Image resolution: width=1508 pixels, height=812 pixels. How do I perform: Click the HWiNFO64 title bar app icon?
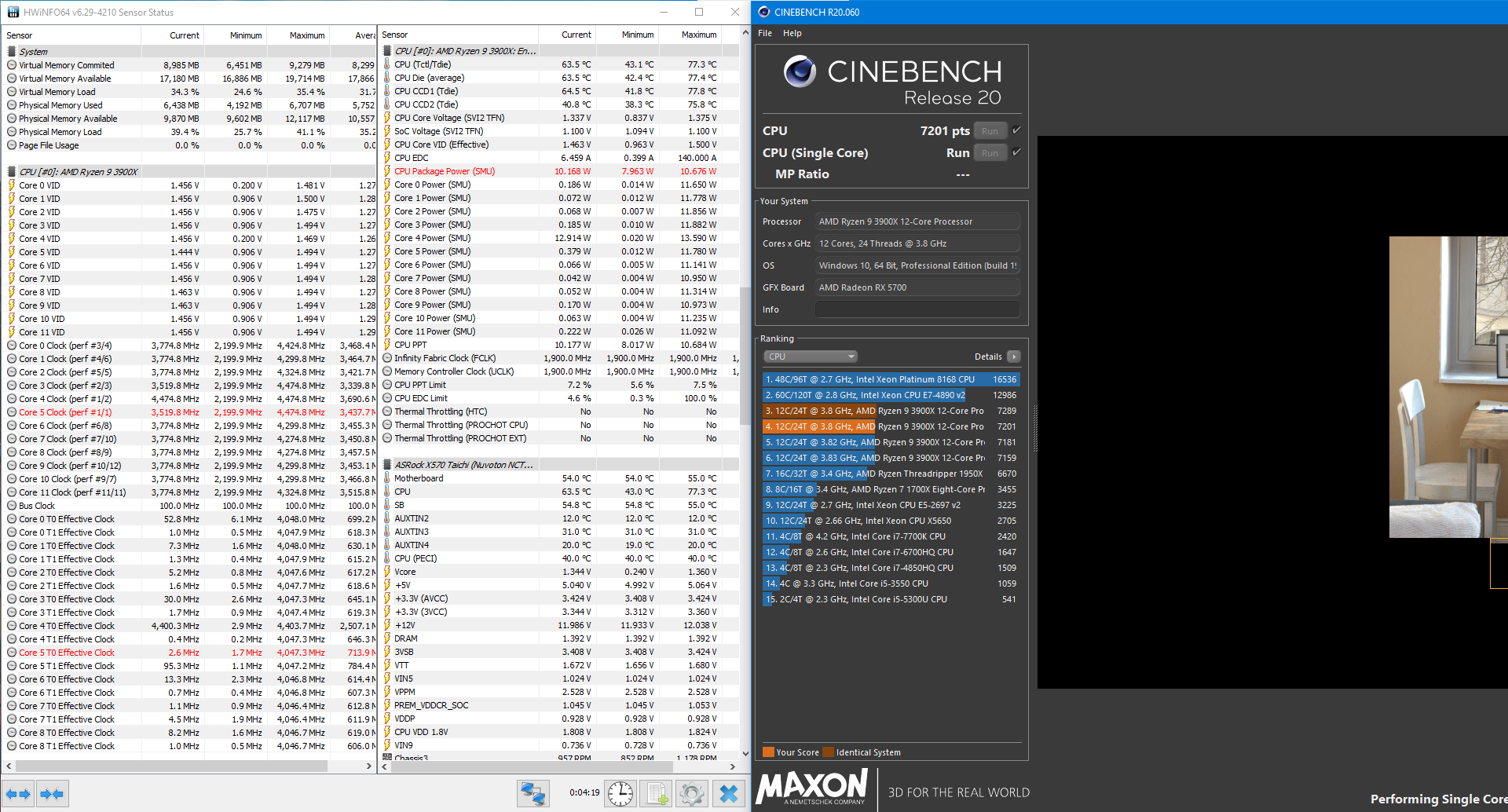point(13,12)
